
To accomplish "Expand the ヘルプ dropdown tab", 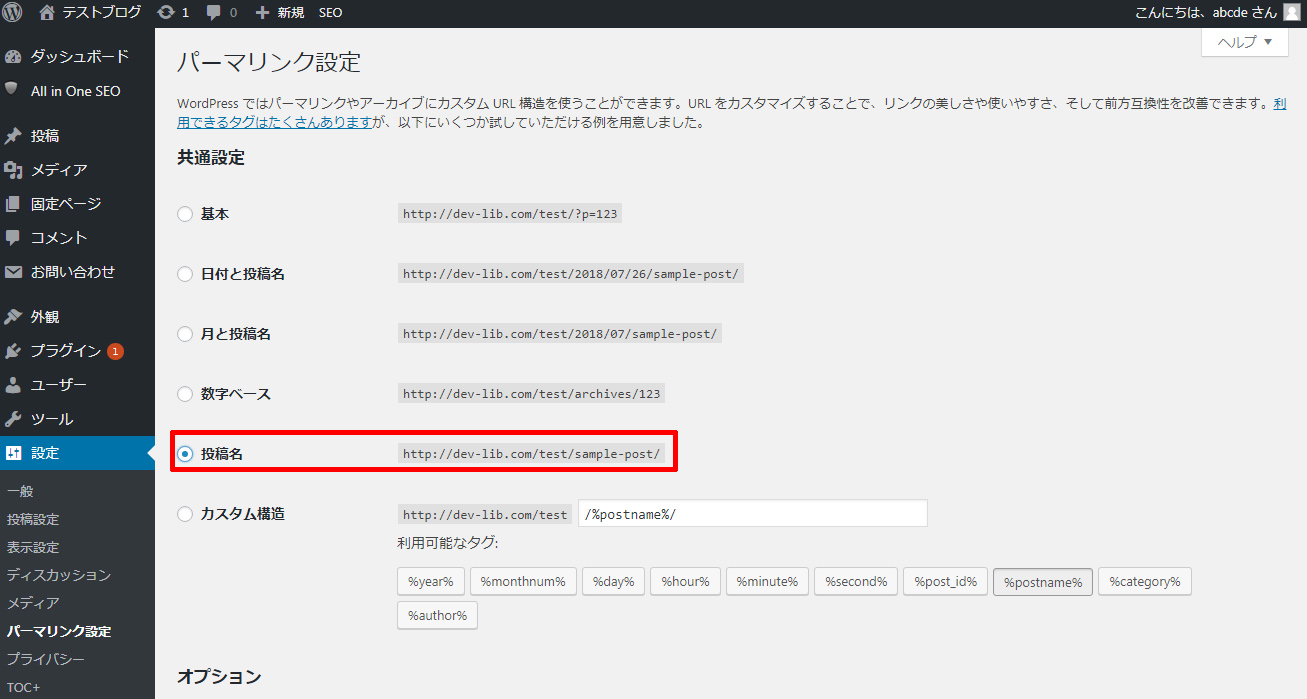I will [x=1244, y=42].
